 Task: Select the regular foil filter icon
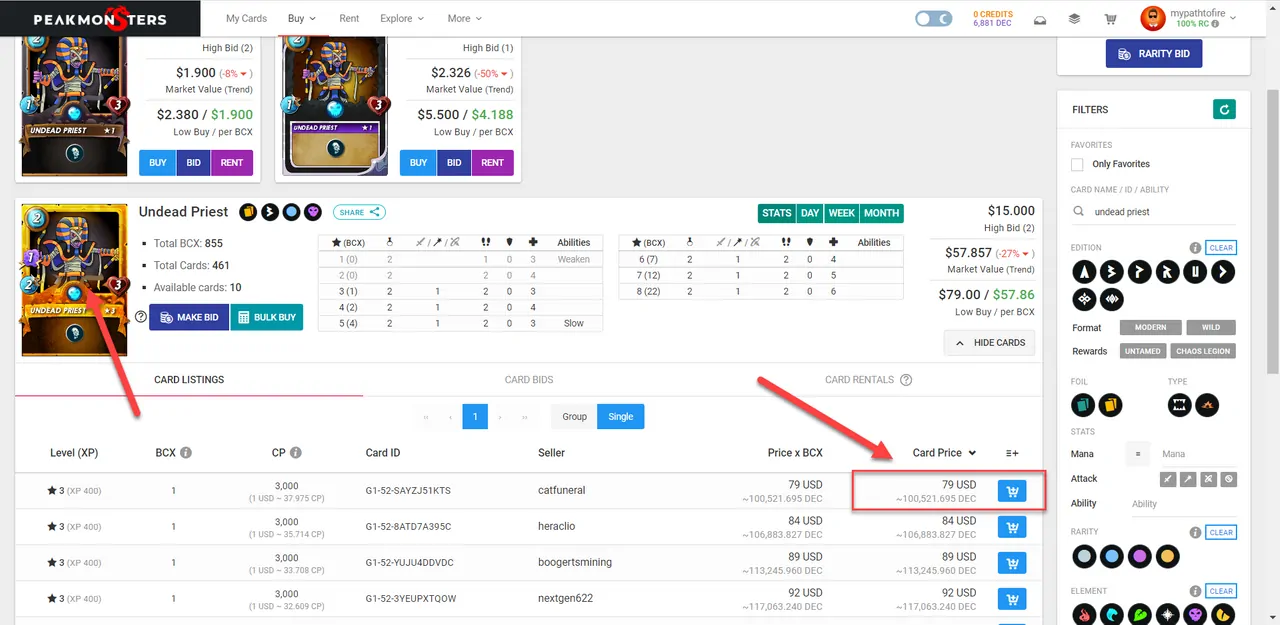point(1083,405)
